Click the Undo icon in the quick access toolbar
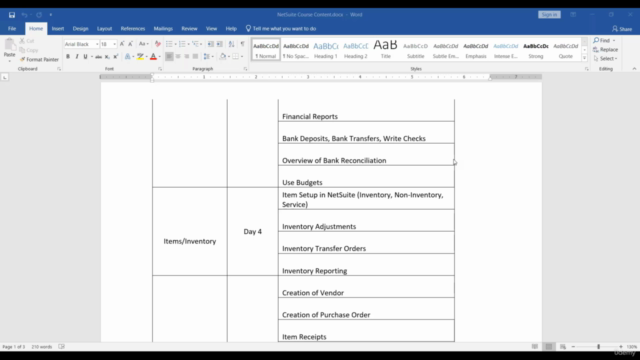 point(24,15)
